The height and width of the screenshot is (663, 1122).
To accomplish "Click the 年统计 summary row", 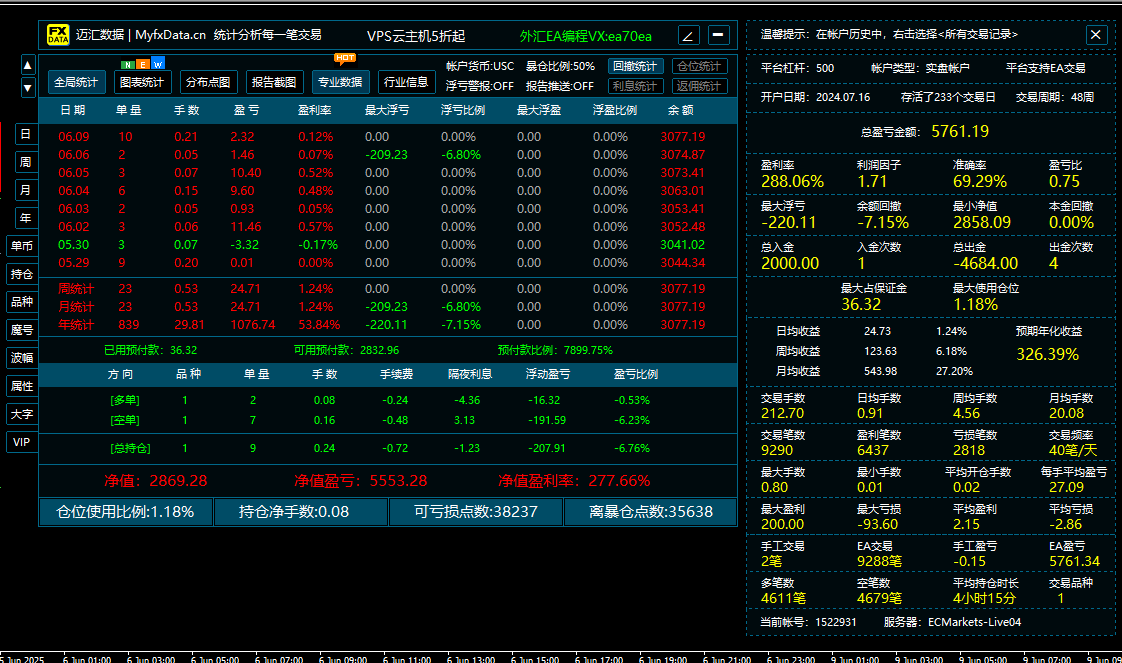I will [388, 325].
